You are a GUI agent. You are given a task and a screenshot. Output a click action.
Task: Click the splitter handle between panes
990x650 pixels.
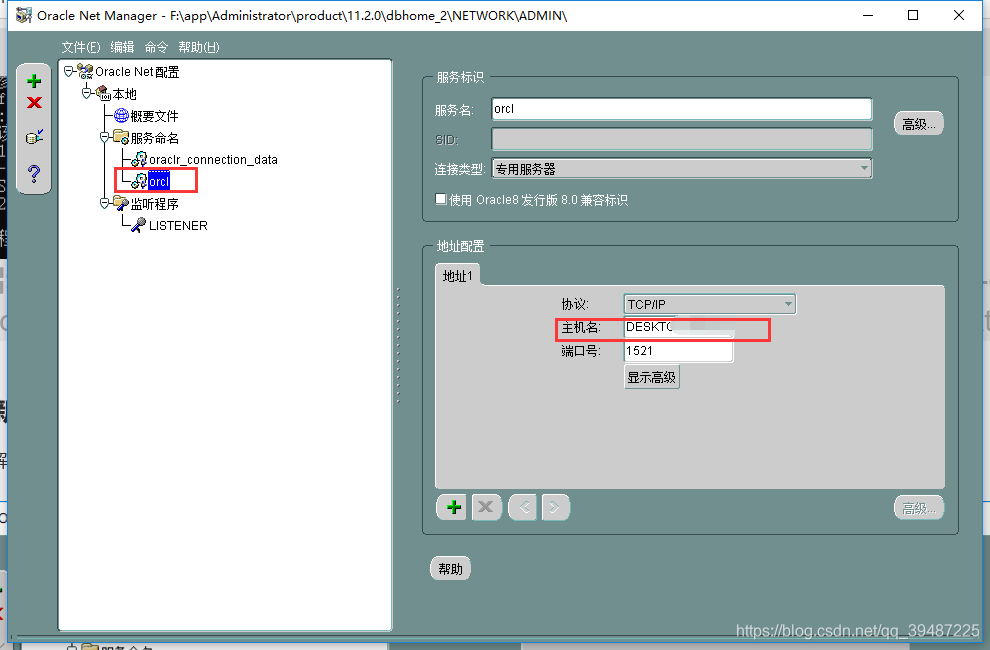(398, 345)
